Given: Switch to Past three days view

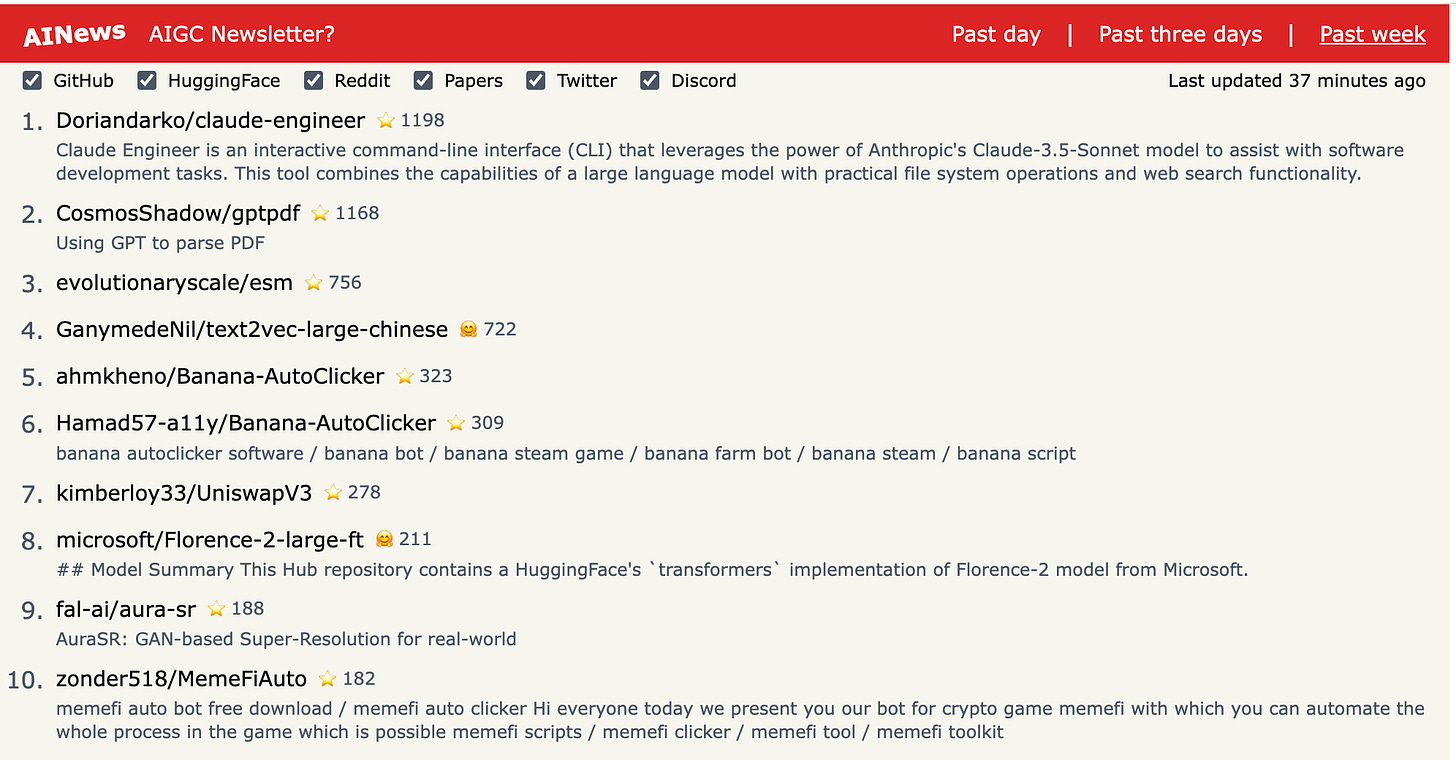Looking at the screenshot, I should [x=1180, y=34].
